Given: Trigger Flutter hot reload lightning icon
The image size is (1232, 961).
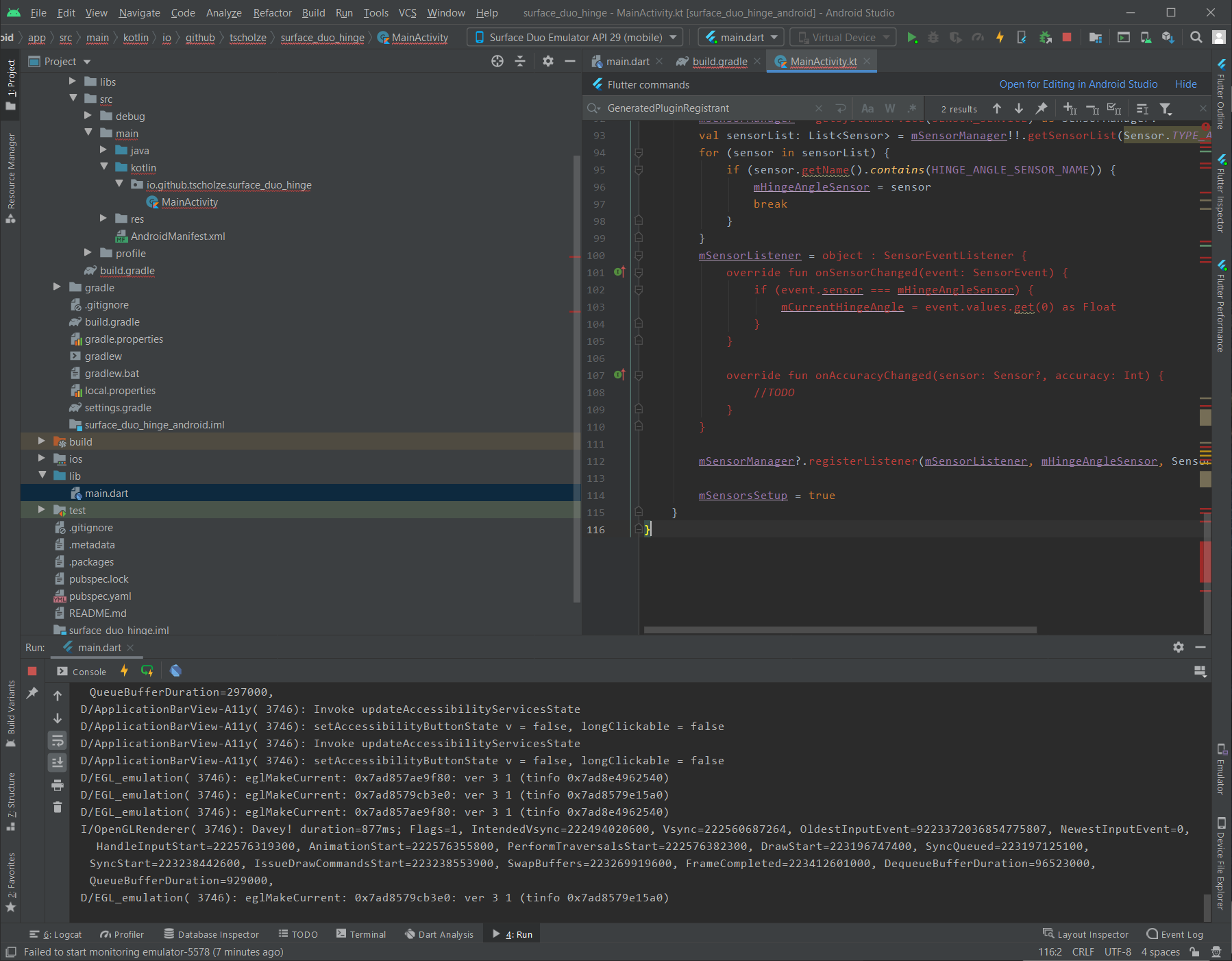Looking at the screenshot, I should tap(1000, 37).
